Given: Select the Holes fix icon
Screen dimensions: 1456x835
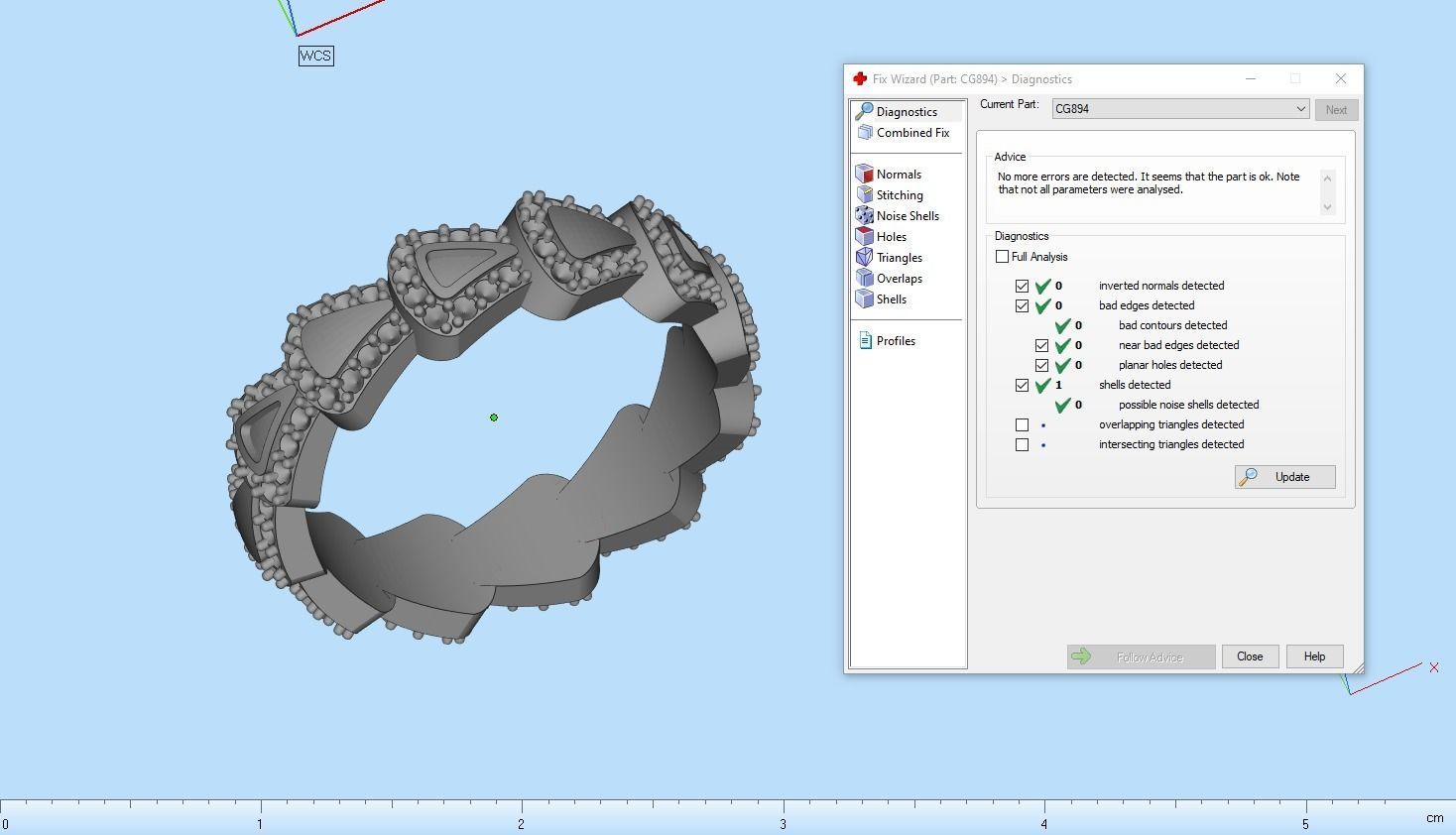Looking at the screenshot, I should click(x=864, y=237).
